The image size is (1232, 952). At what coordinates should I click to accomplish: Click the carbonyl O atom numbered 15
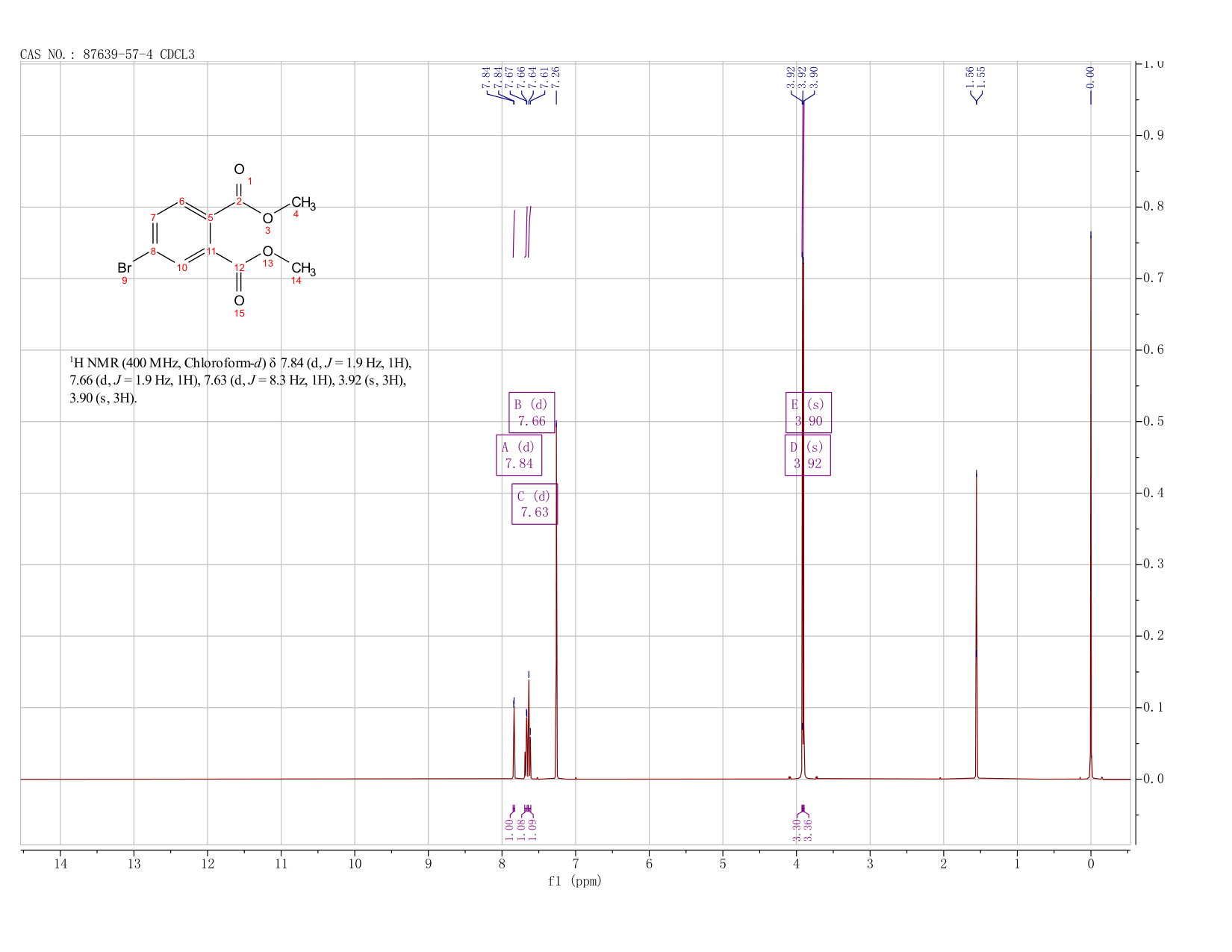(x=239, y=301)
